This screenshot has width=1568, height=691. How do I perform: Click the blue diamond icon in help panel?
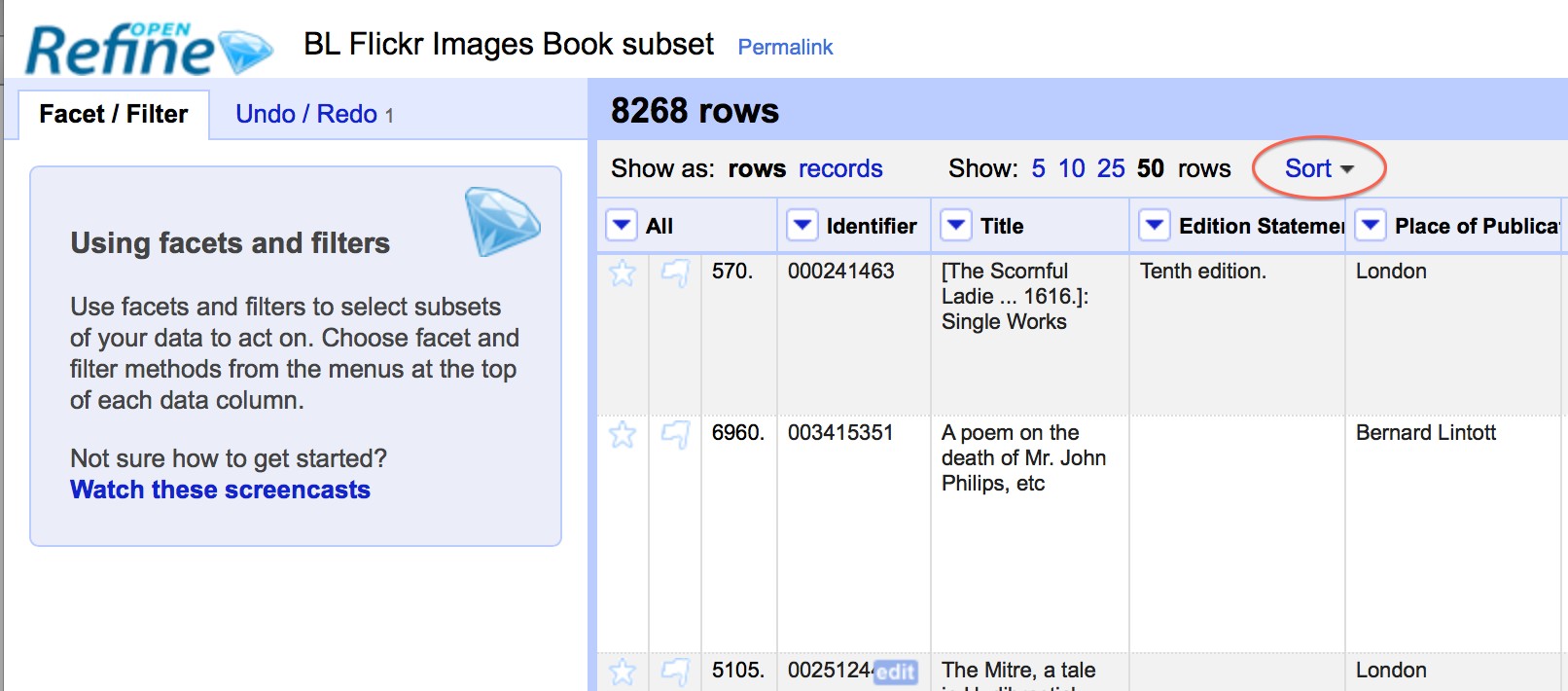[x=502, y=221]
